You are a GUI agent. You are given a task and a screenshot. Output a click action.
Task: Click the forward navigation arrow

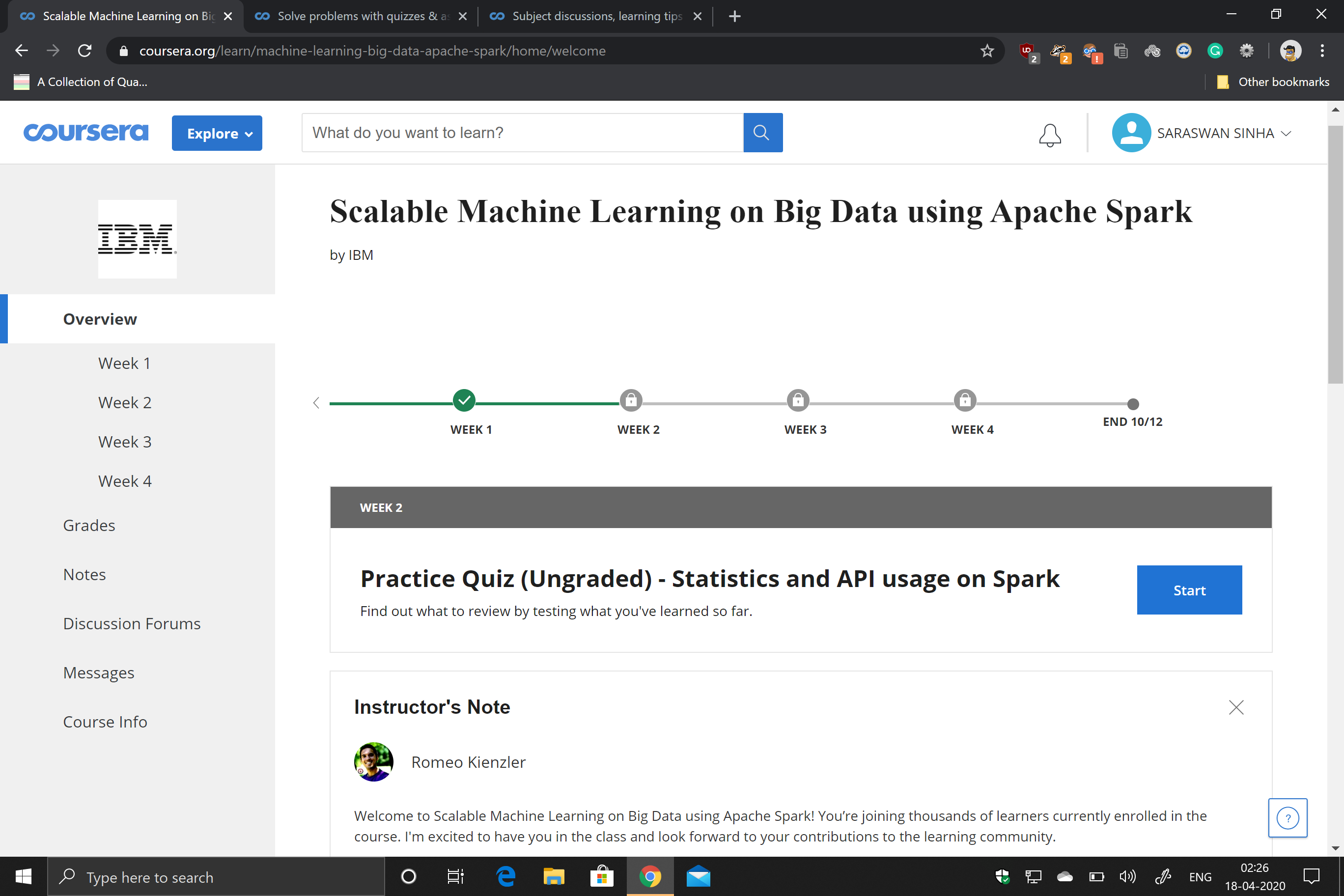pyautogui.click(x=53, y=51)
